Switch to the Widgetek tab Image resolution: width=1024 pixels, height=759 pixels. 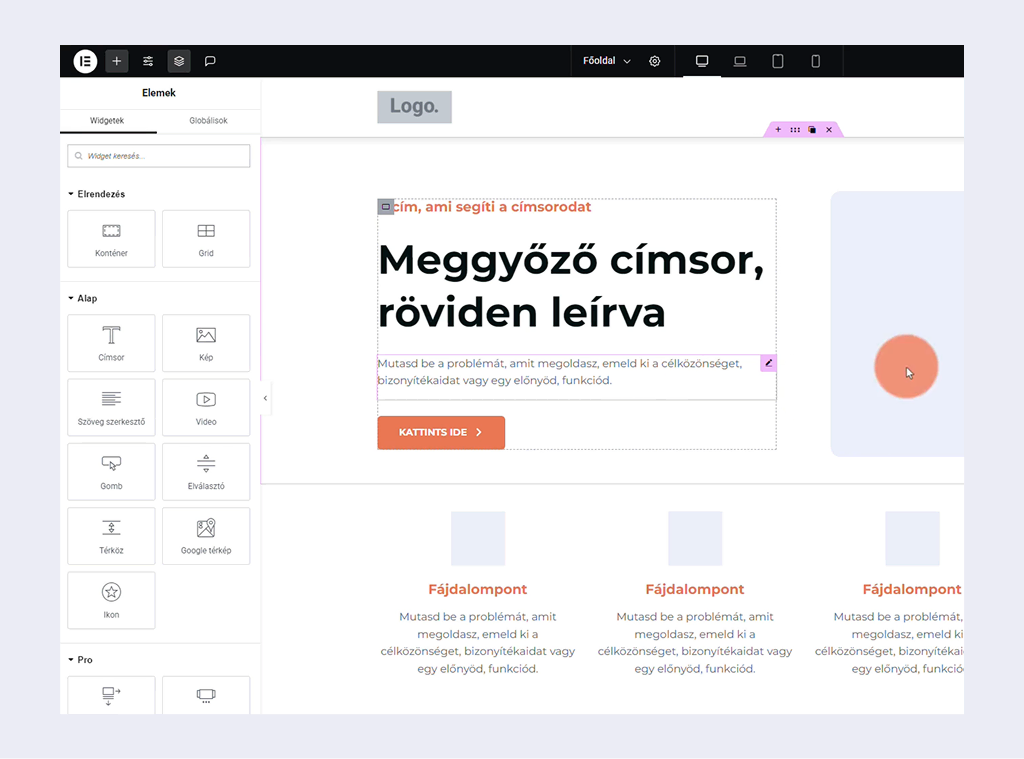(108, 121)
